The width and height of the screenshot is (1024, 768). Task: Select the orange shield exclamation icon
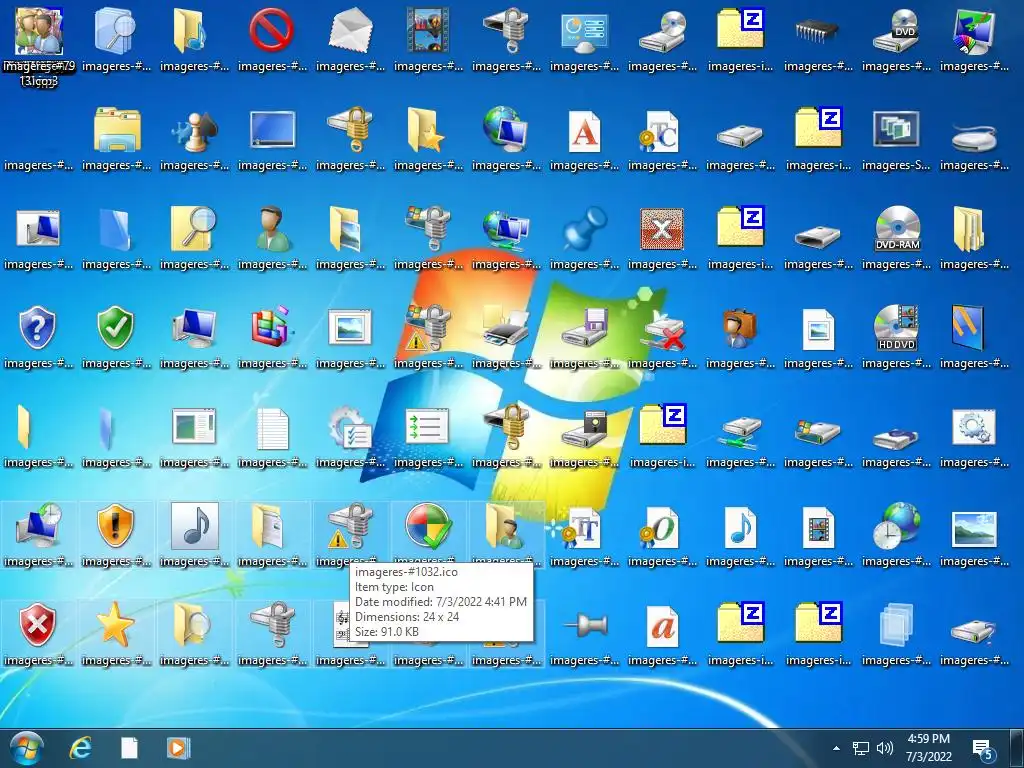pyautogui.click(x=116, y=526)
